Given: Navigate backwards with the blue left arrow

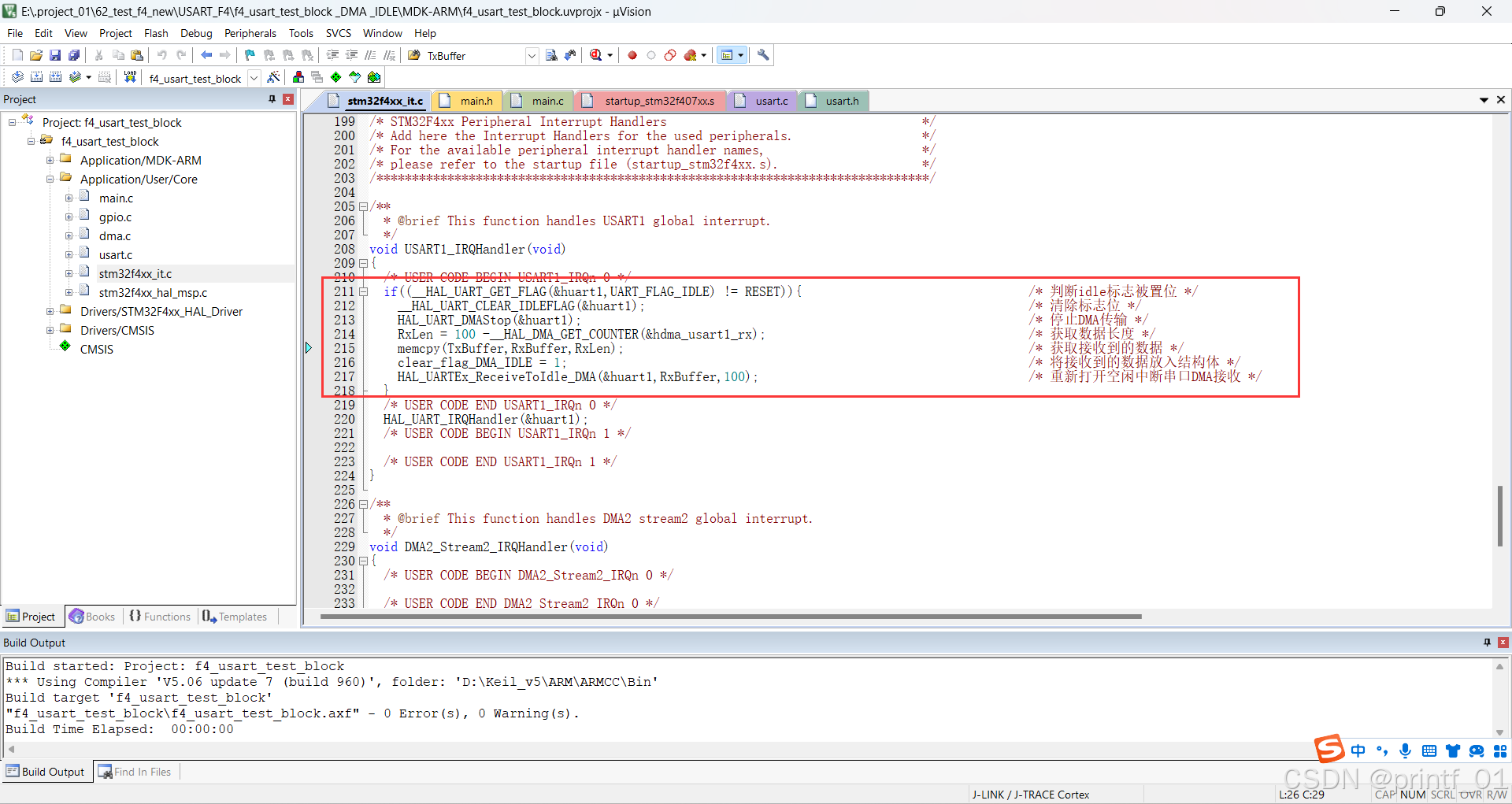Looking at the screenshot, I should pos(206,55).
